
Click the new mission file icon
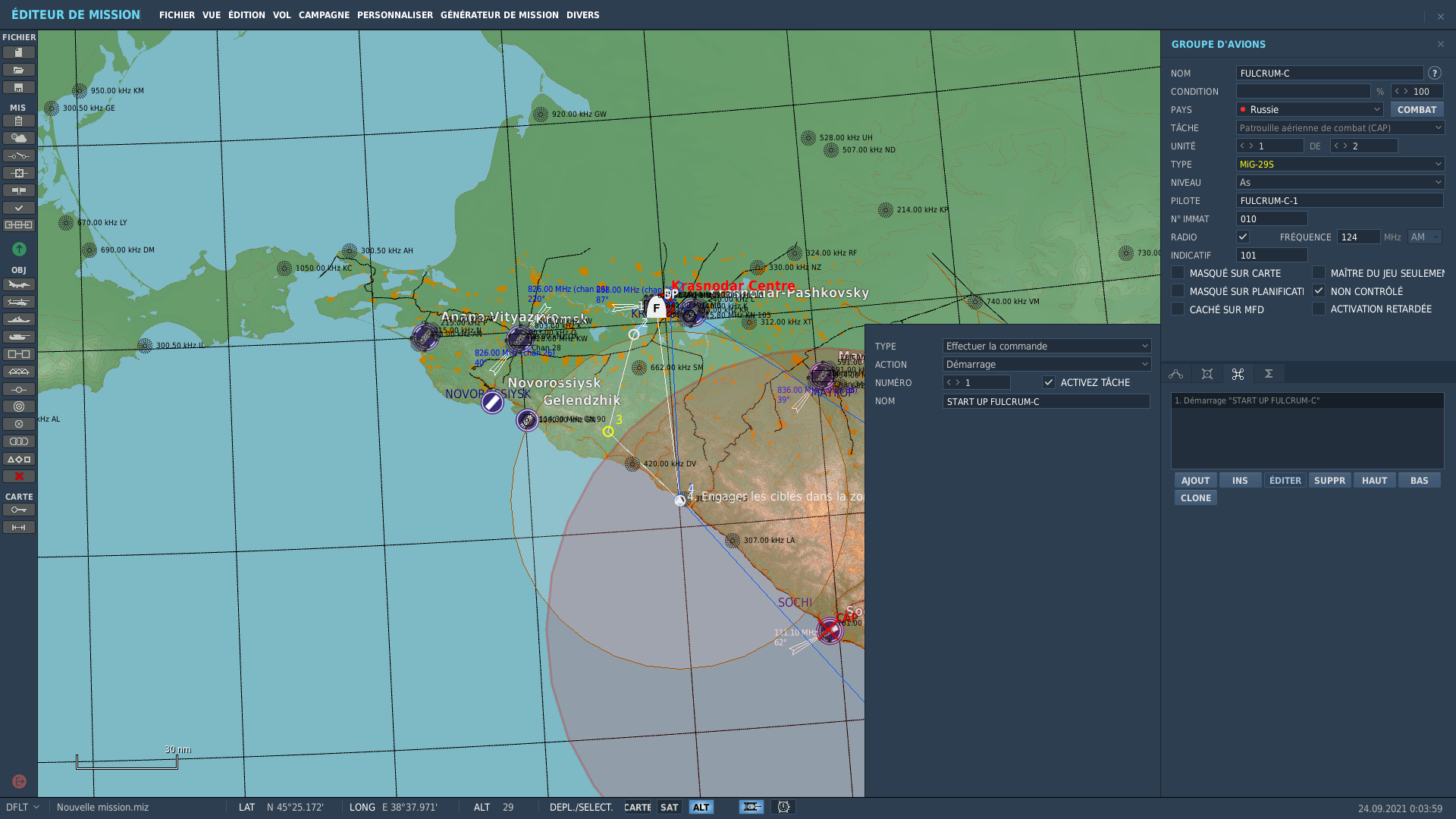coord(19,52)
